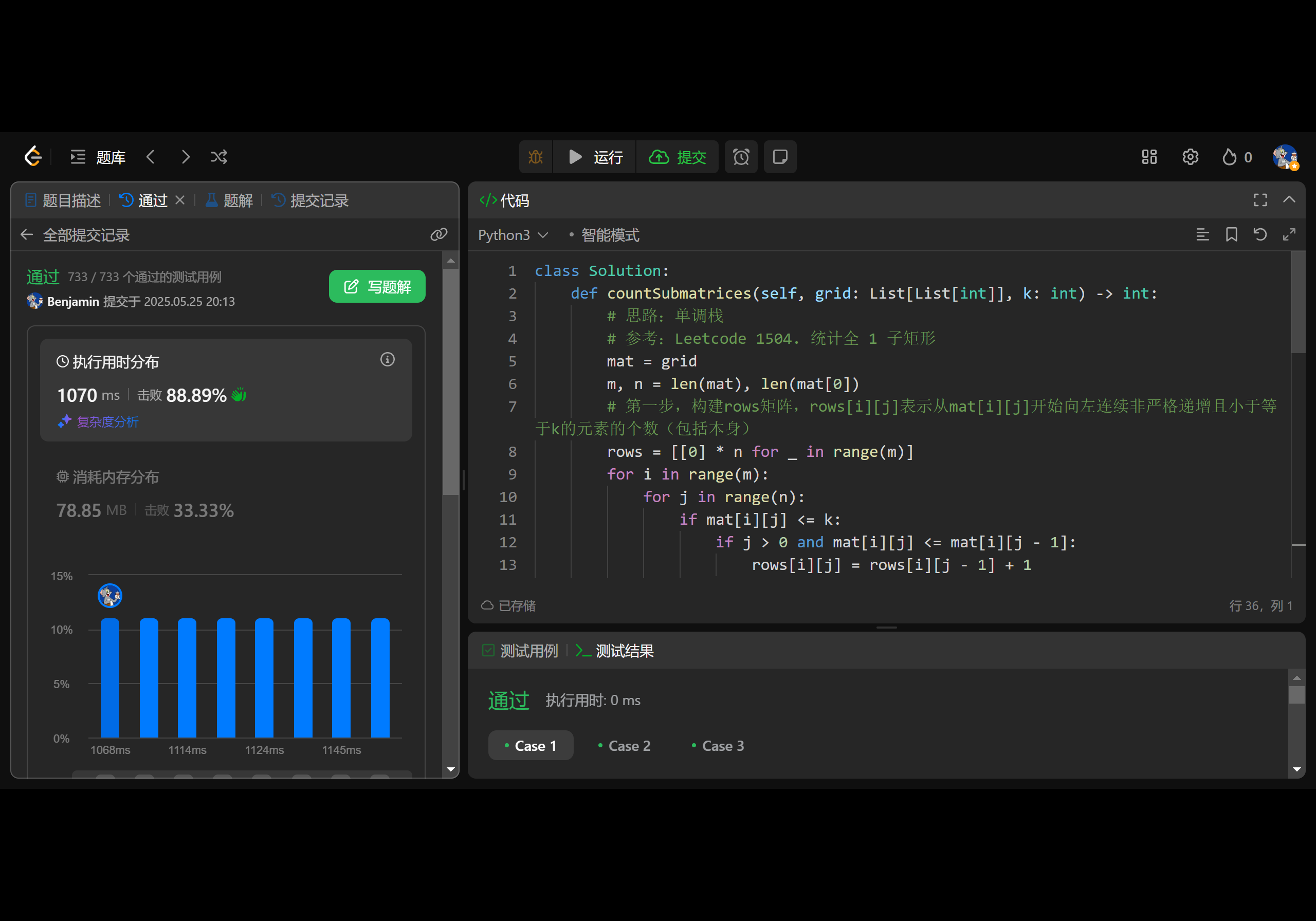Open the Python3 language dropdown

point(513,235)
